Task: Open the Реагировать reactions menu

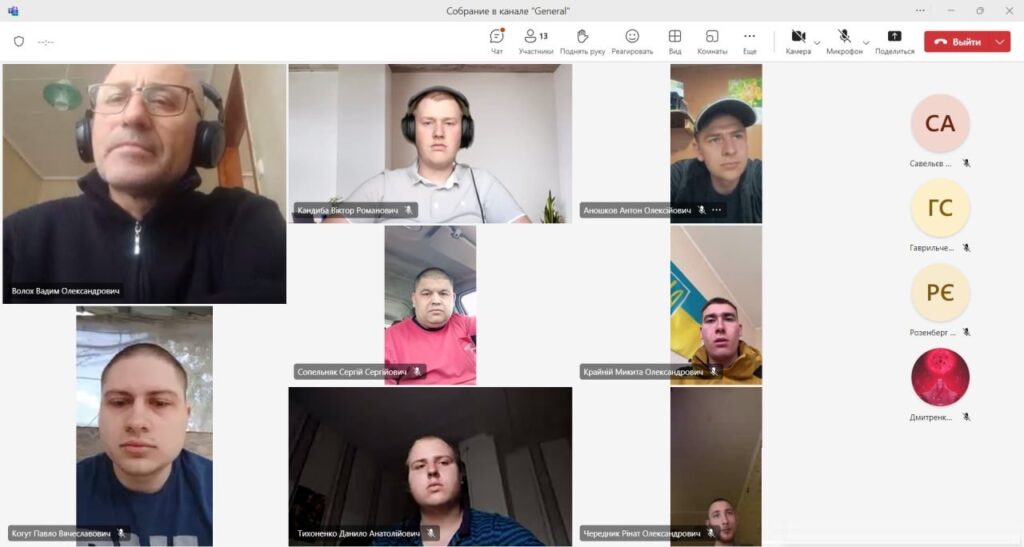Action: (x=632, y=41)
